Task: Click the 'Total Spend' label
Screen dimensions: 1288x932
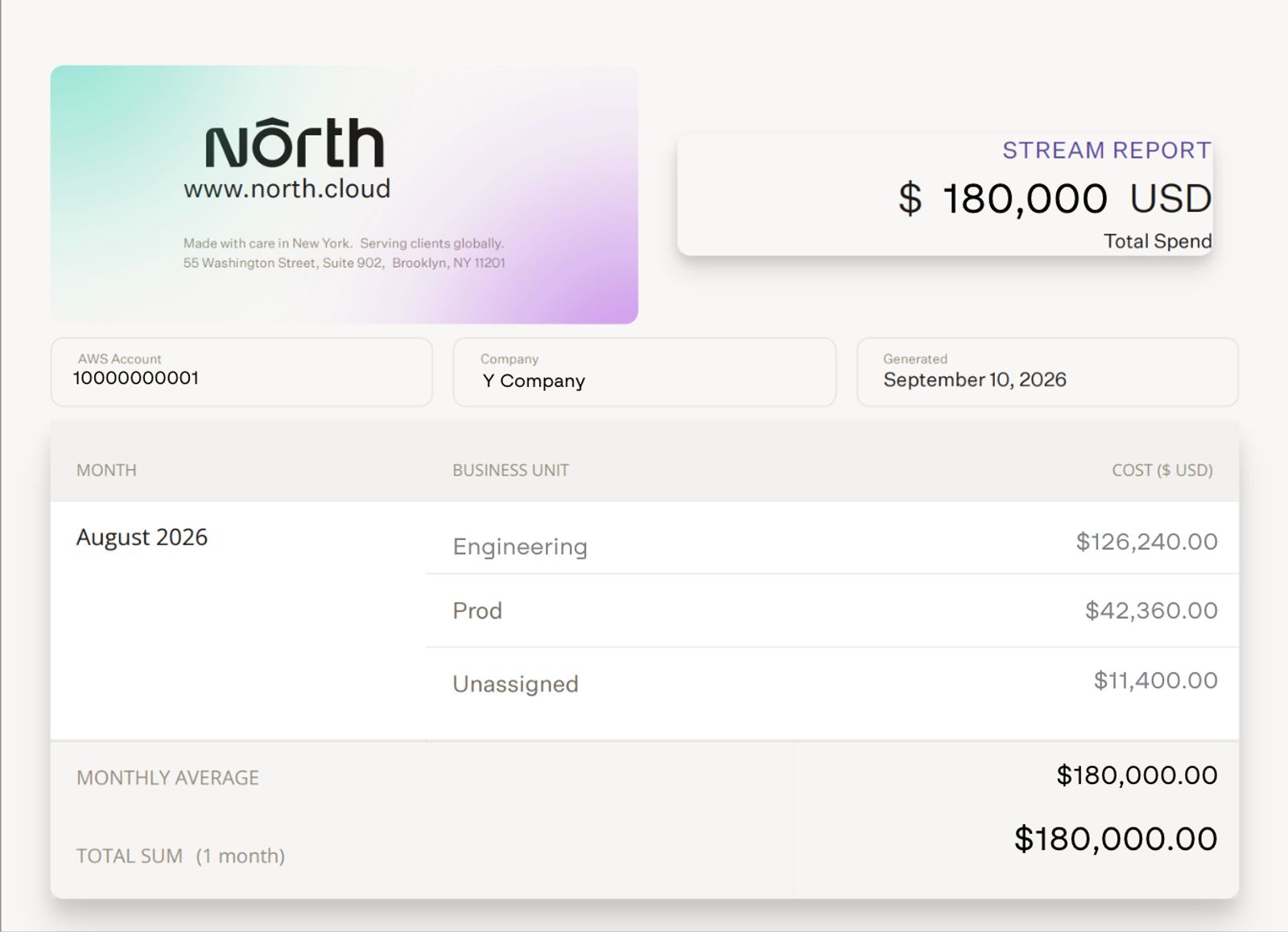Action: [x=1158, y=241]
